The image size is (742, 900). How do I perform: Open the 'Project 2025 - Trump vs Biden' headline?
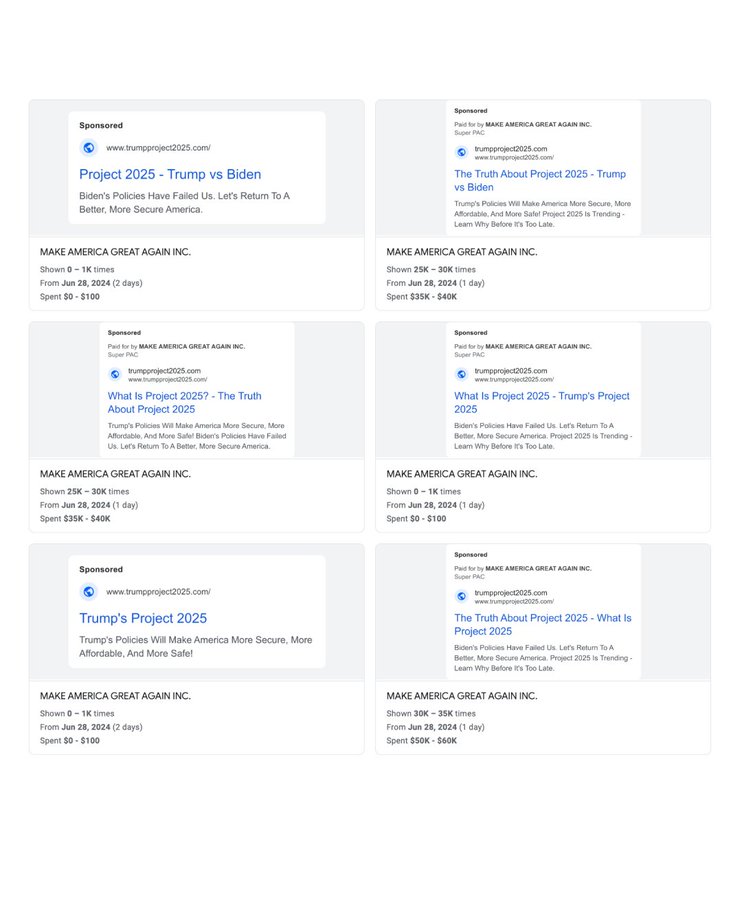[170, 174]
